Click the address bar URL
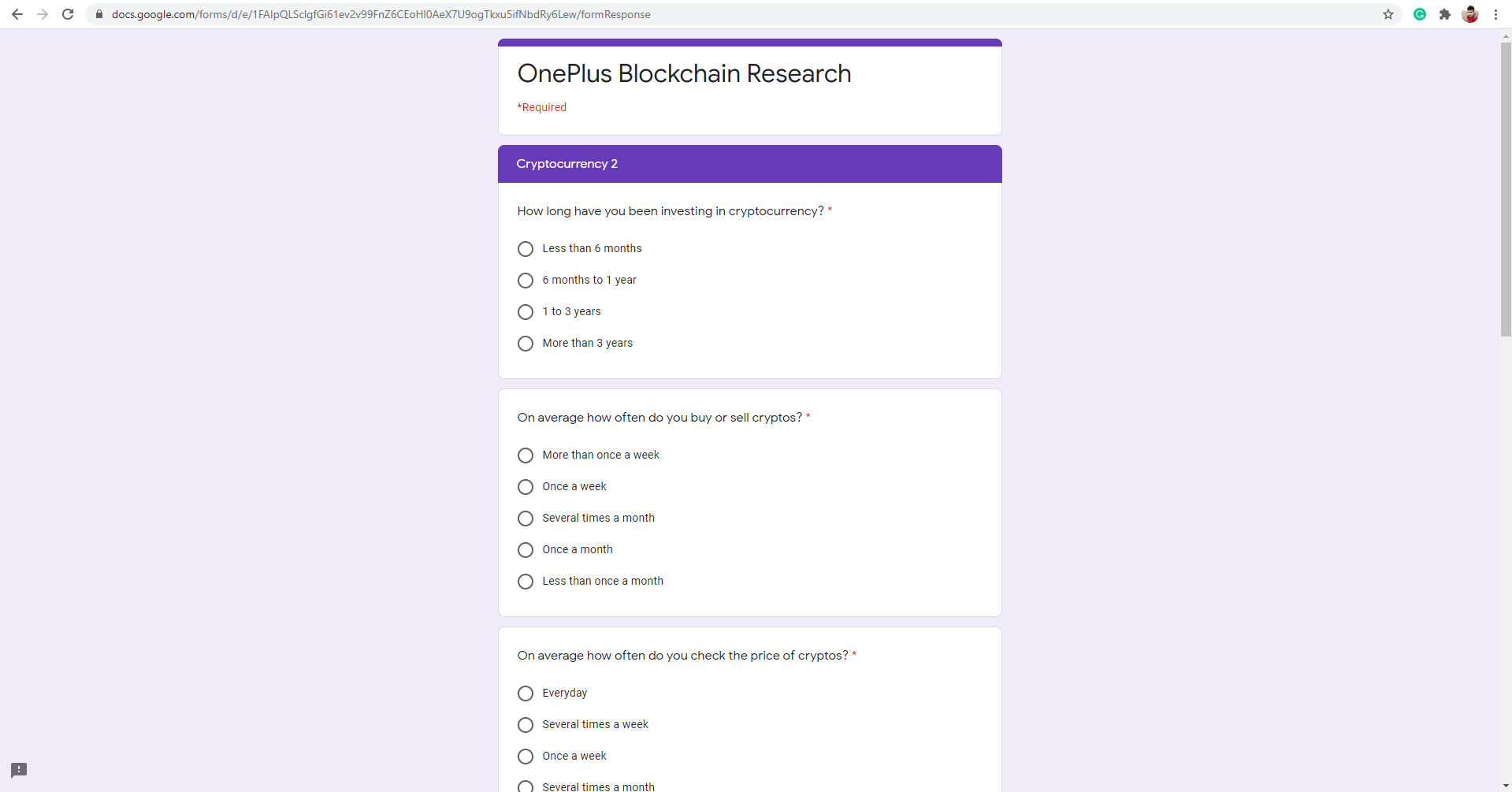The height and width of the screenshot is (792, 1512). coord(381,14)
